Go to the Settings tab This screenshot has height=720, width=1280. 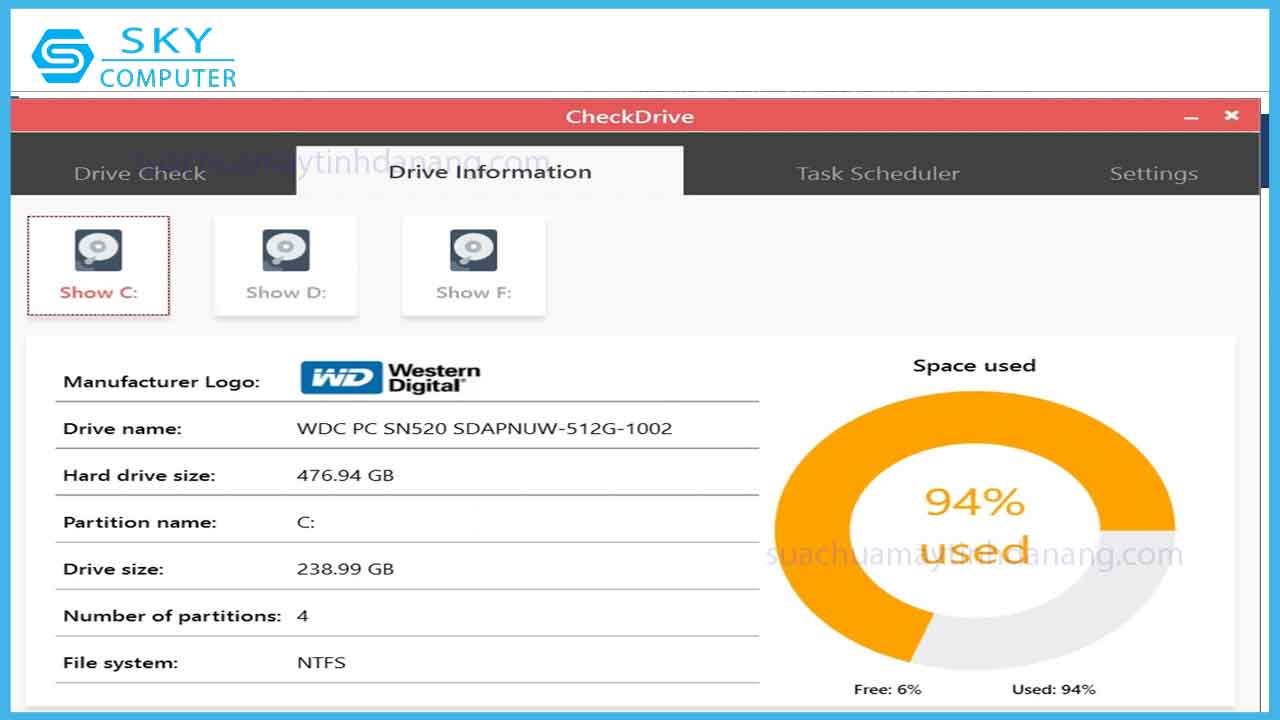pyautogui.click(x=1153, y=173)
